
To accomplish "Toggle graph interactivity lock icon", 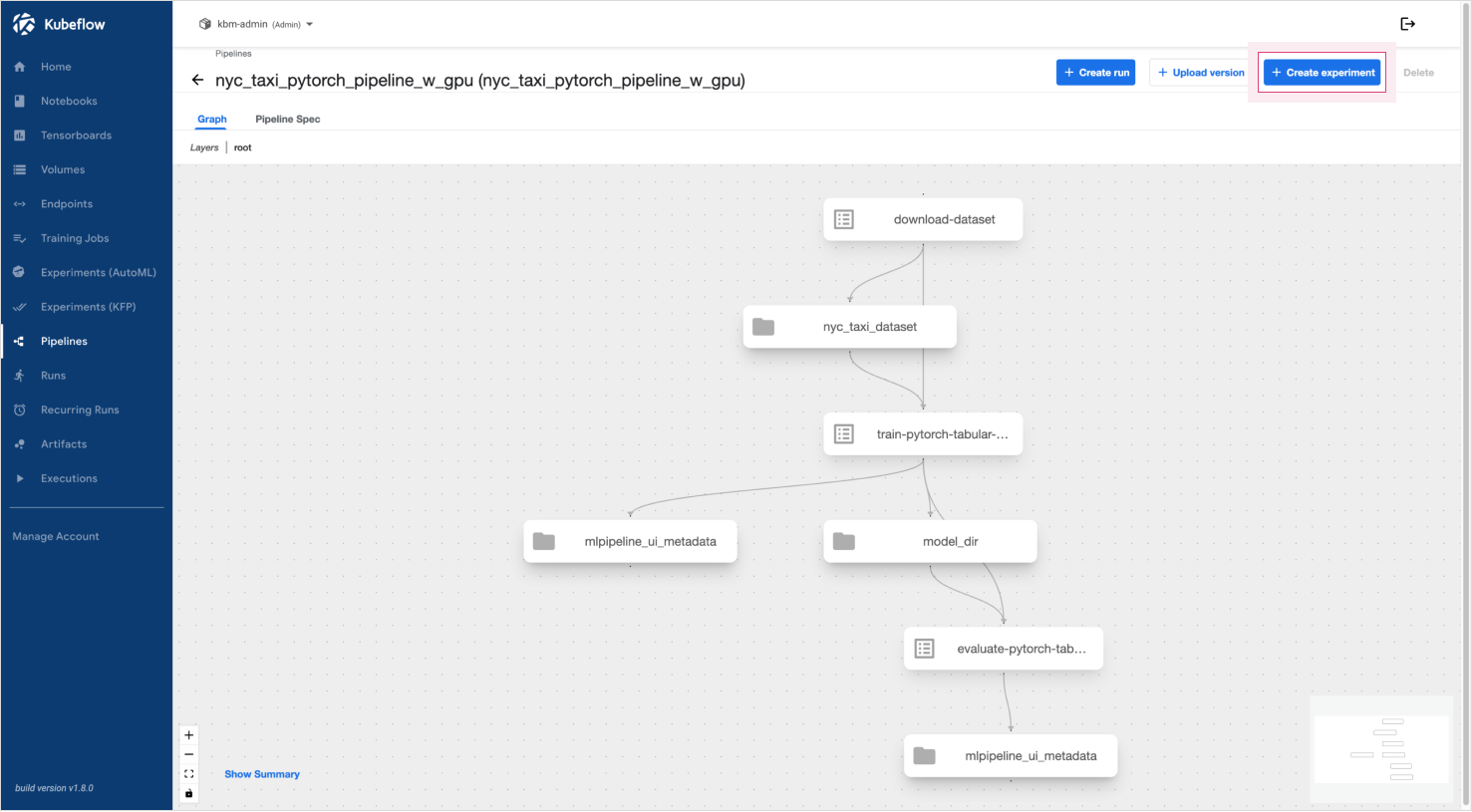I will [x=188, y=793].
